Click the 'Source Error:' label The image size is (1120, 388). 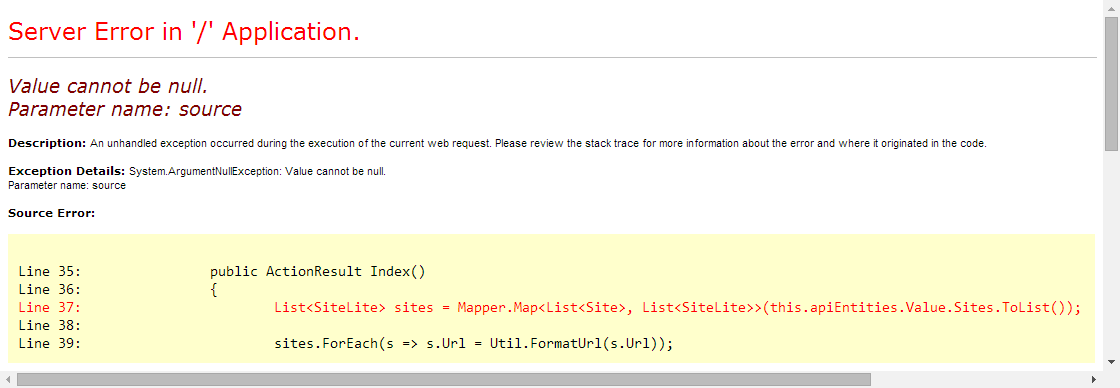click(x=51, y=213)
